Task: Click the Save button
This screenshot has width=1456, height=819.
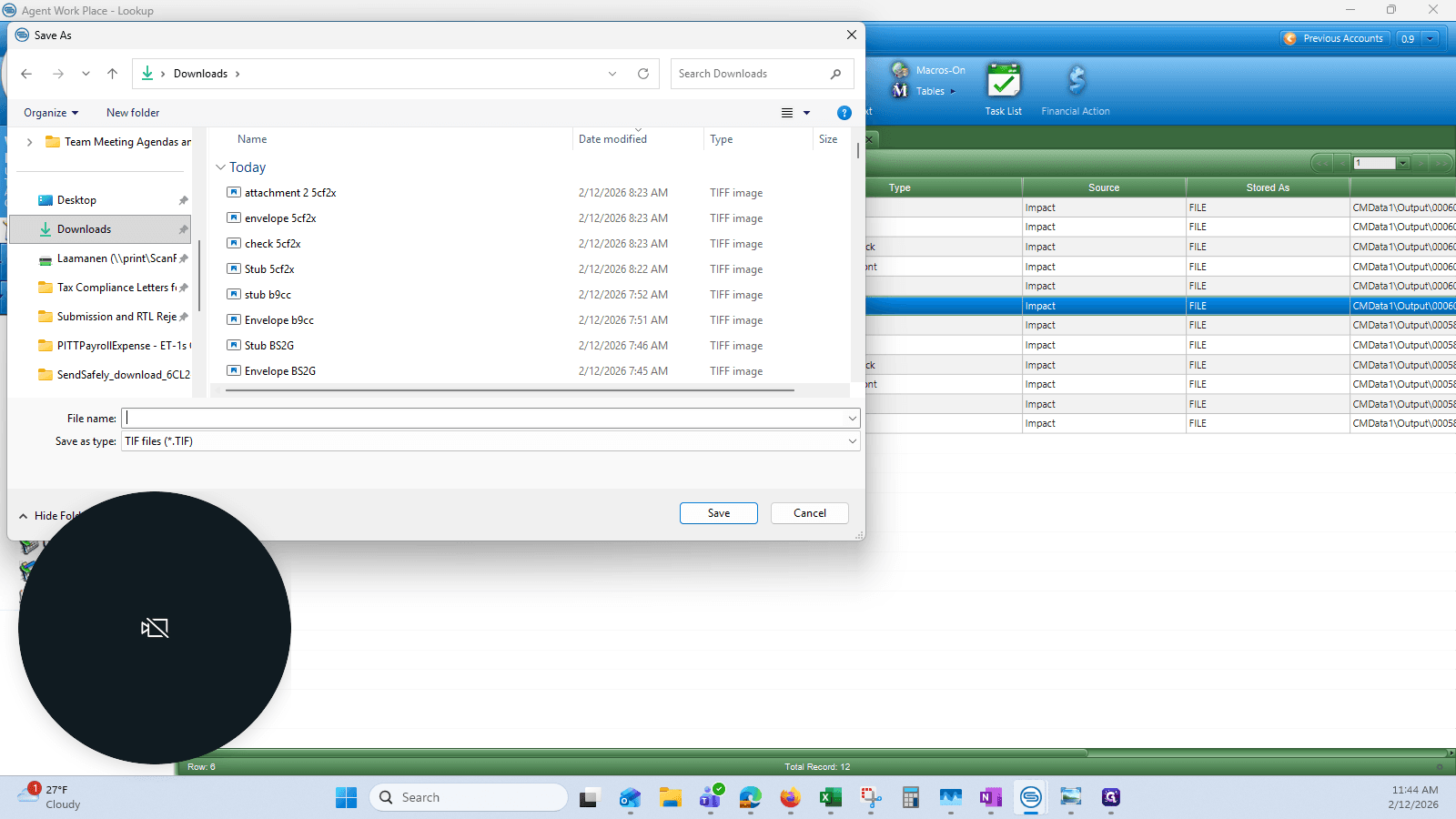Action: click(x=719, y=513)
